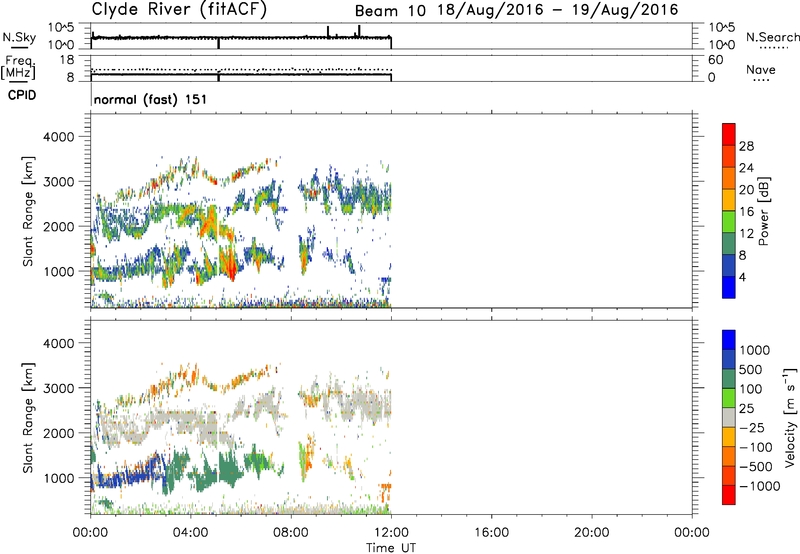Click the "12:00" time axis label

click(x=391, y=533)
